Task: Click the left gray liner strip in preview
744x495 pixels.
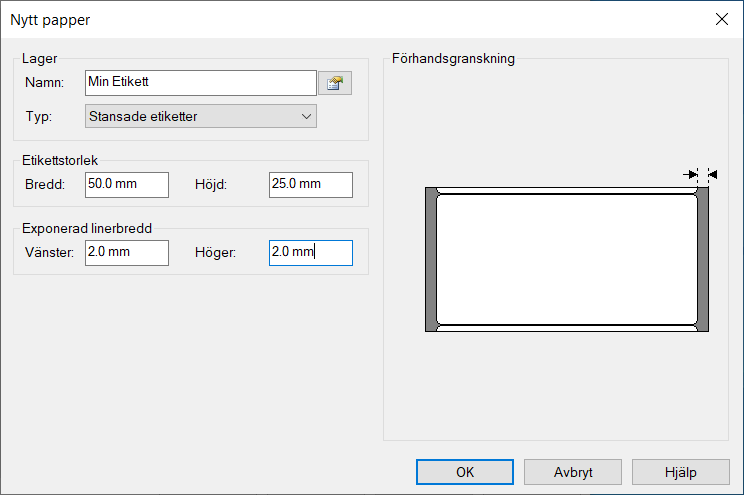Action: coord(431,258)
